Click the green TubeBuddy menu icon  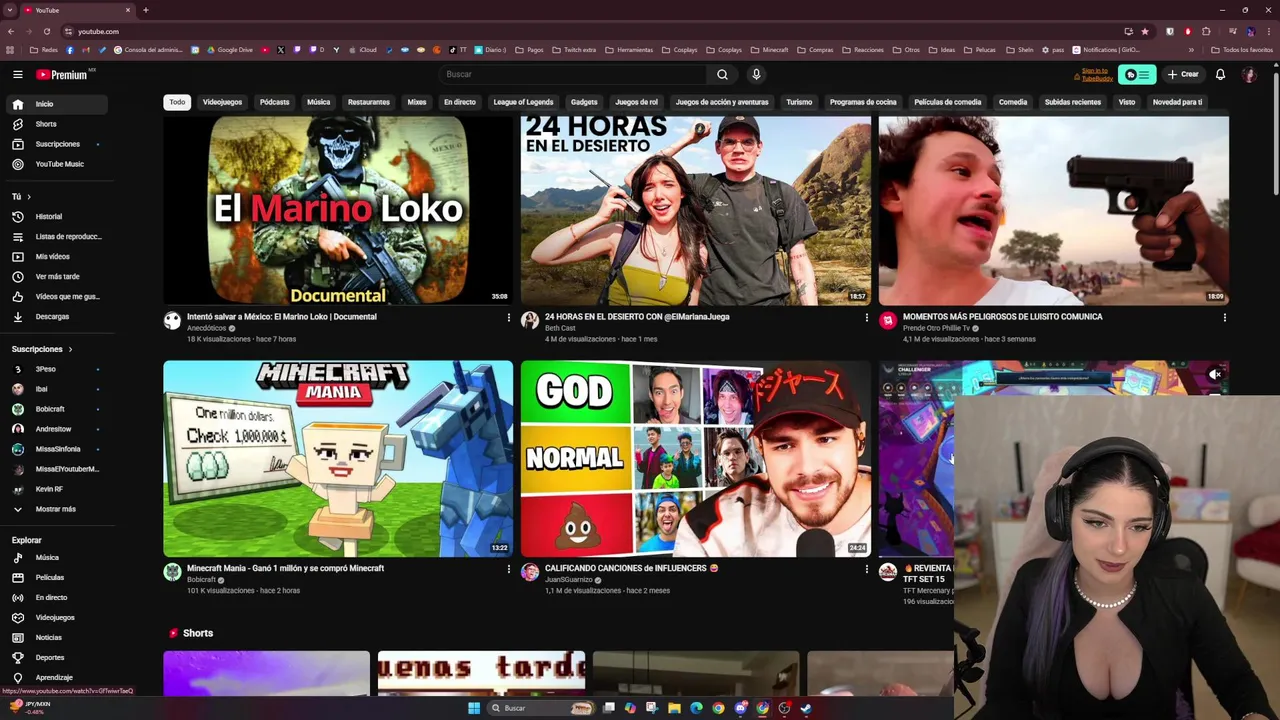click(x=1137, y=74)
